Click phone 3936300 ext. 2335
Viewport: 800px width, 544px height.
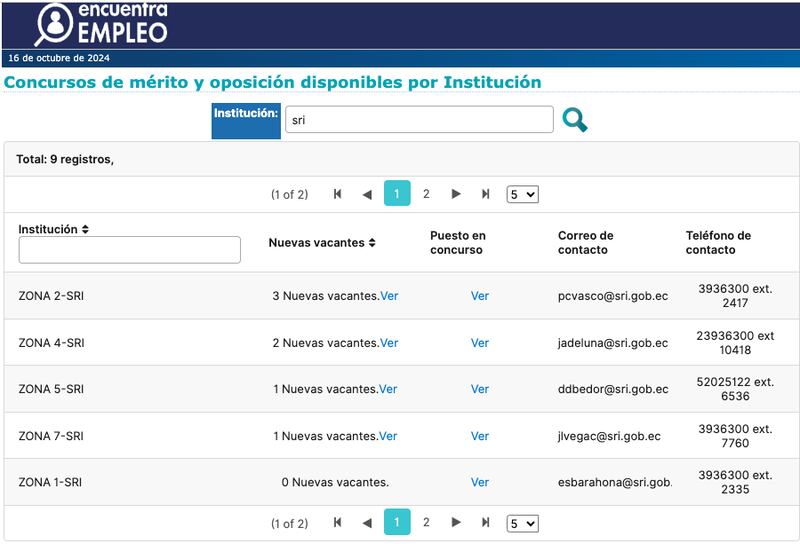coord(735,482)
